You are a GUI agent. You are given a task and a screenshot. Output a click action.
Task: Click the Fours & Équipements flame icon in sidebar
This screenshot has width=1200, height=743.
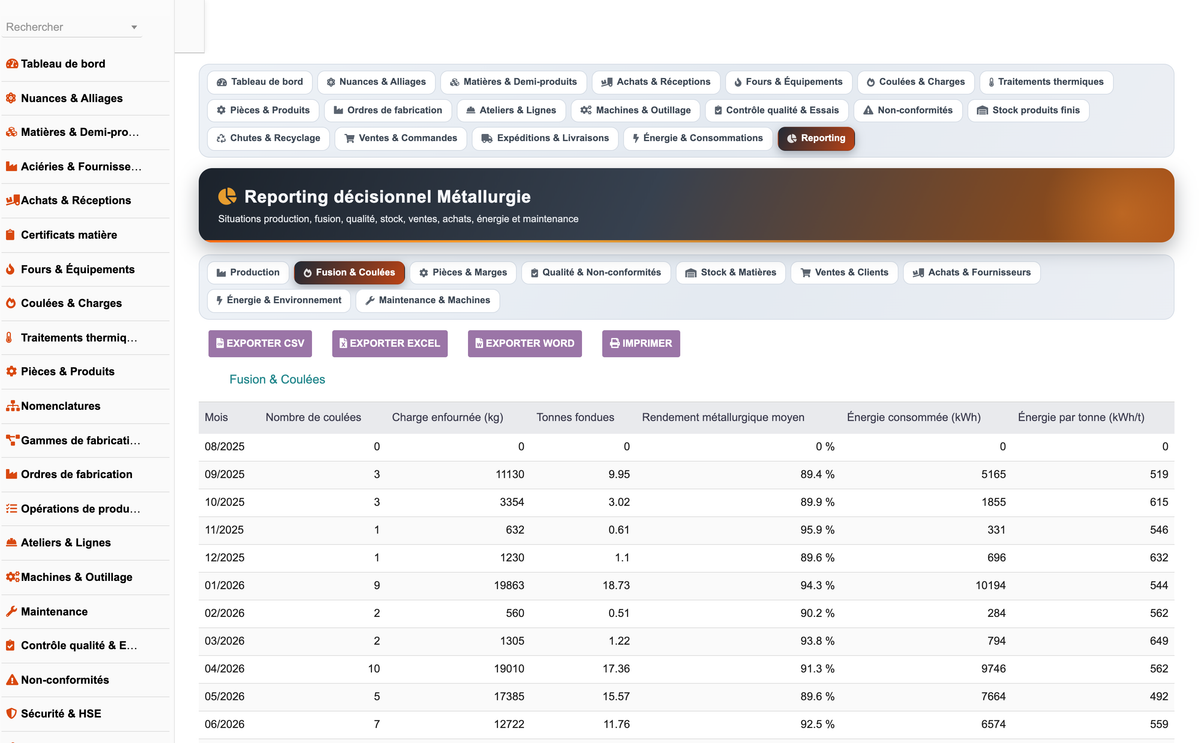click(x=11, y=269)
